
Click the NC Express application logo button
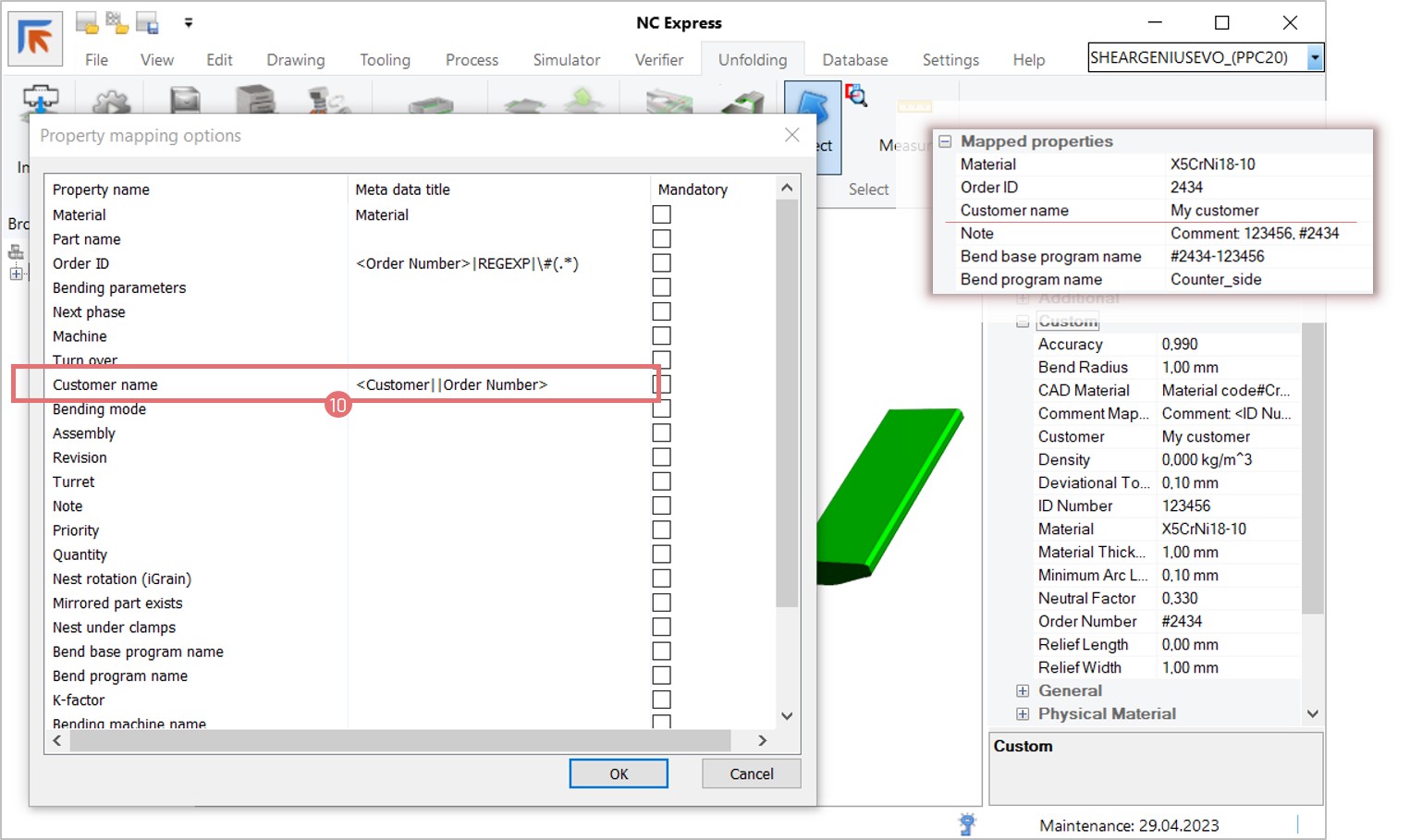tap(35, 39)
